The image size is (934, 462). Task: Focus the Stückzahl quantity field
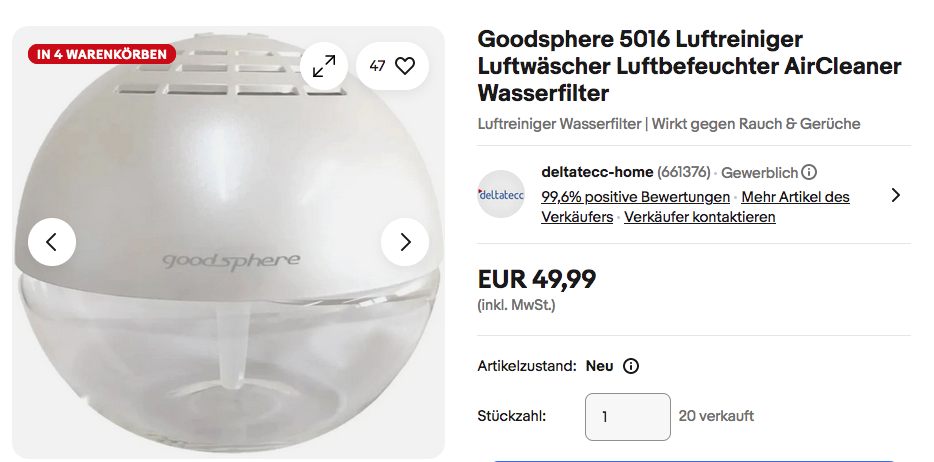coord(628,417)
